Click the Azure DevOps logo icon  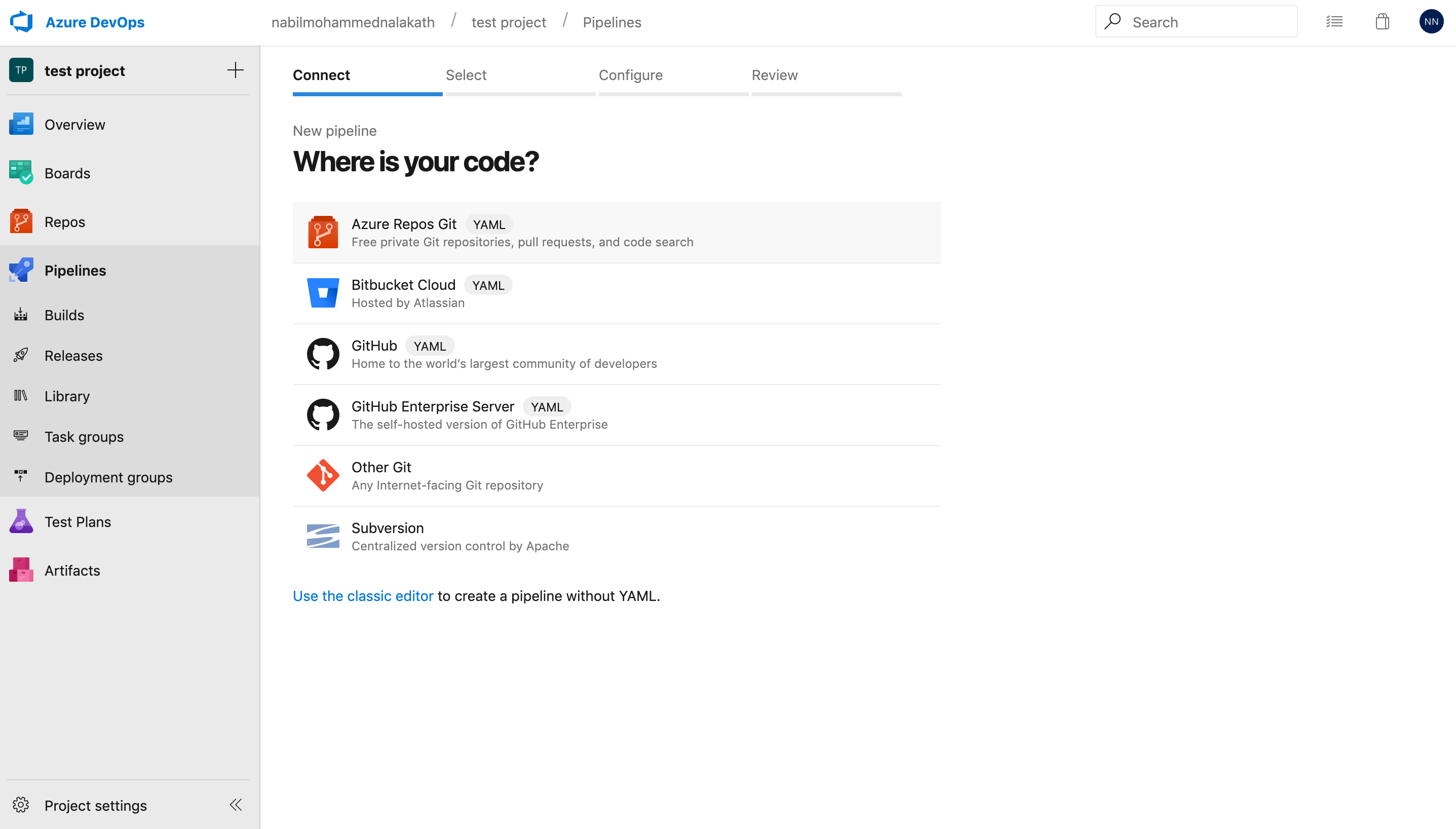point(21,22)
